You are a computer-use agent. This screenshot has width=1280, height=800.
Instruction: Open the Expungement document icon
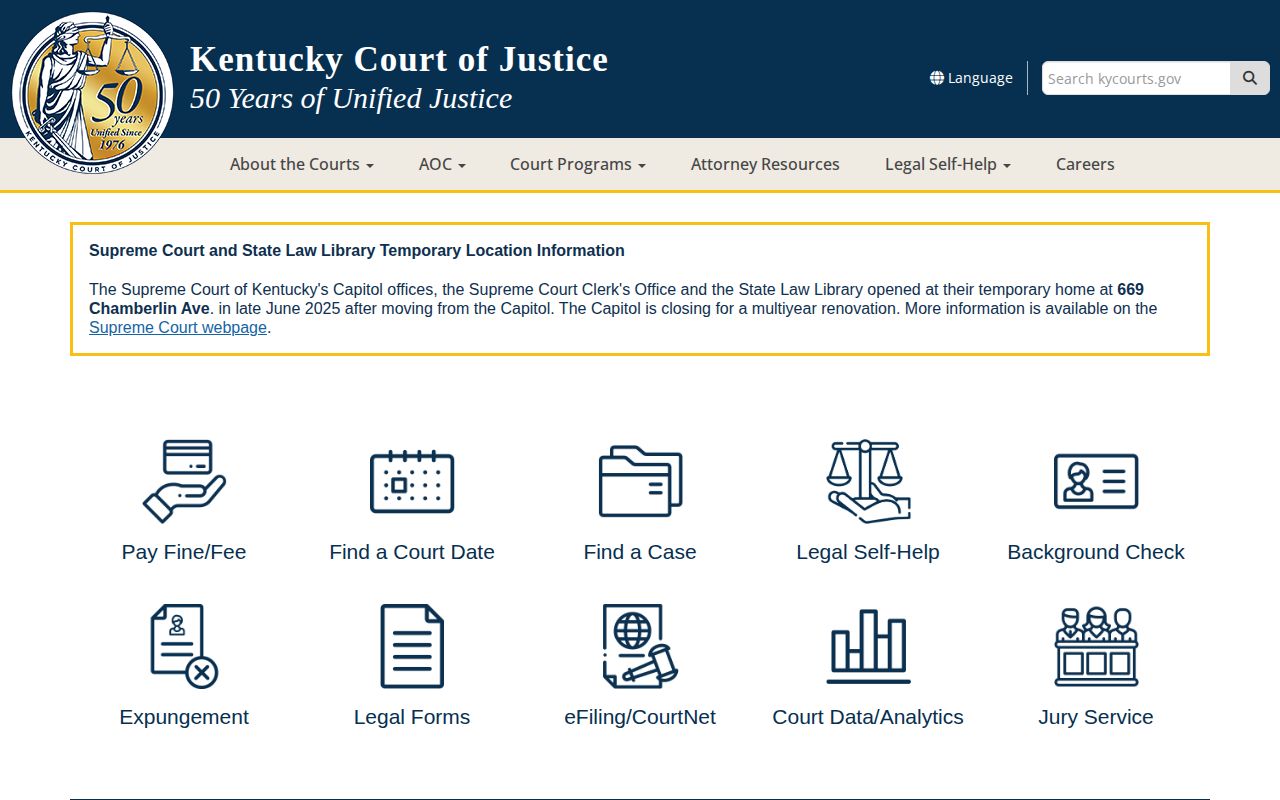pyautogui.click(x=184, y=646)
